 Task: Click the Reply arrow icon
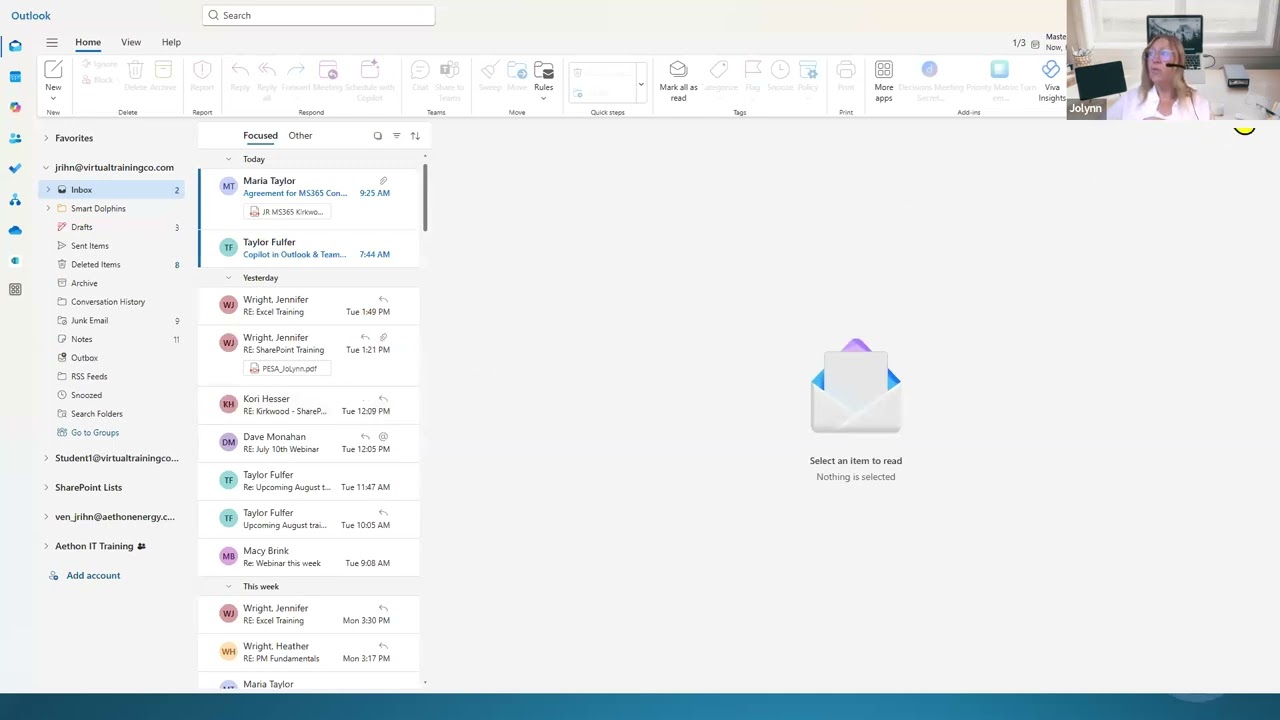point(240,70)
